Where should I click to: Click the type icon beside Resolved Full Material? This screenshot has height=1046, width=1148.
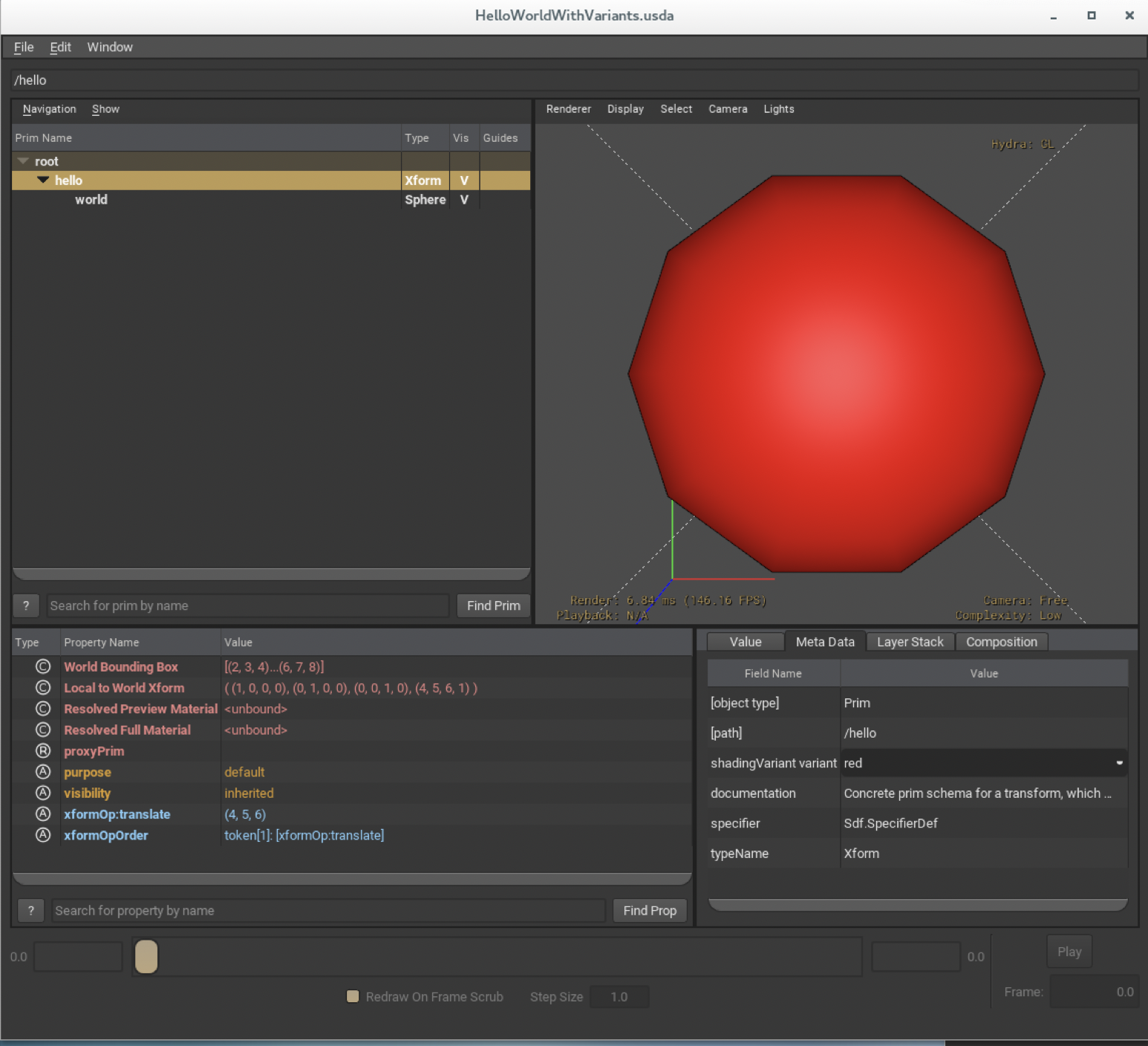43,730
